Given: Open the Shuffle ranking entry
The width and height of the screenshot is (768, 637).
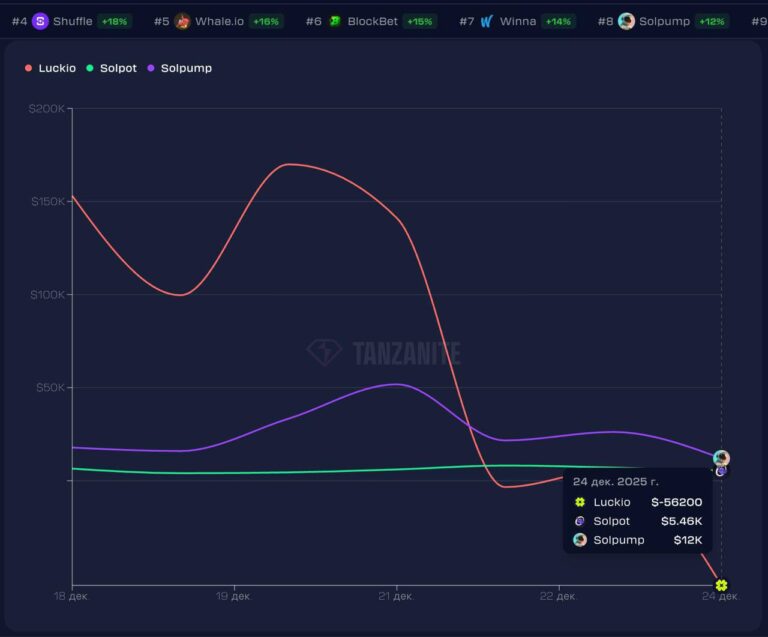Looking at the screenshot, I should pos(72,21).
